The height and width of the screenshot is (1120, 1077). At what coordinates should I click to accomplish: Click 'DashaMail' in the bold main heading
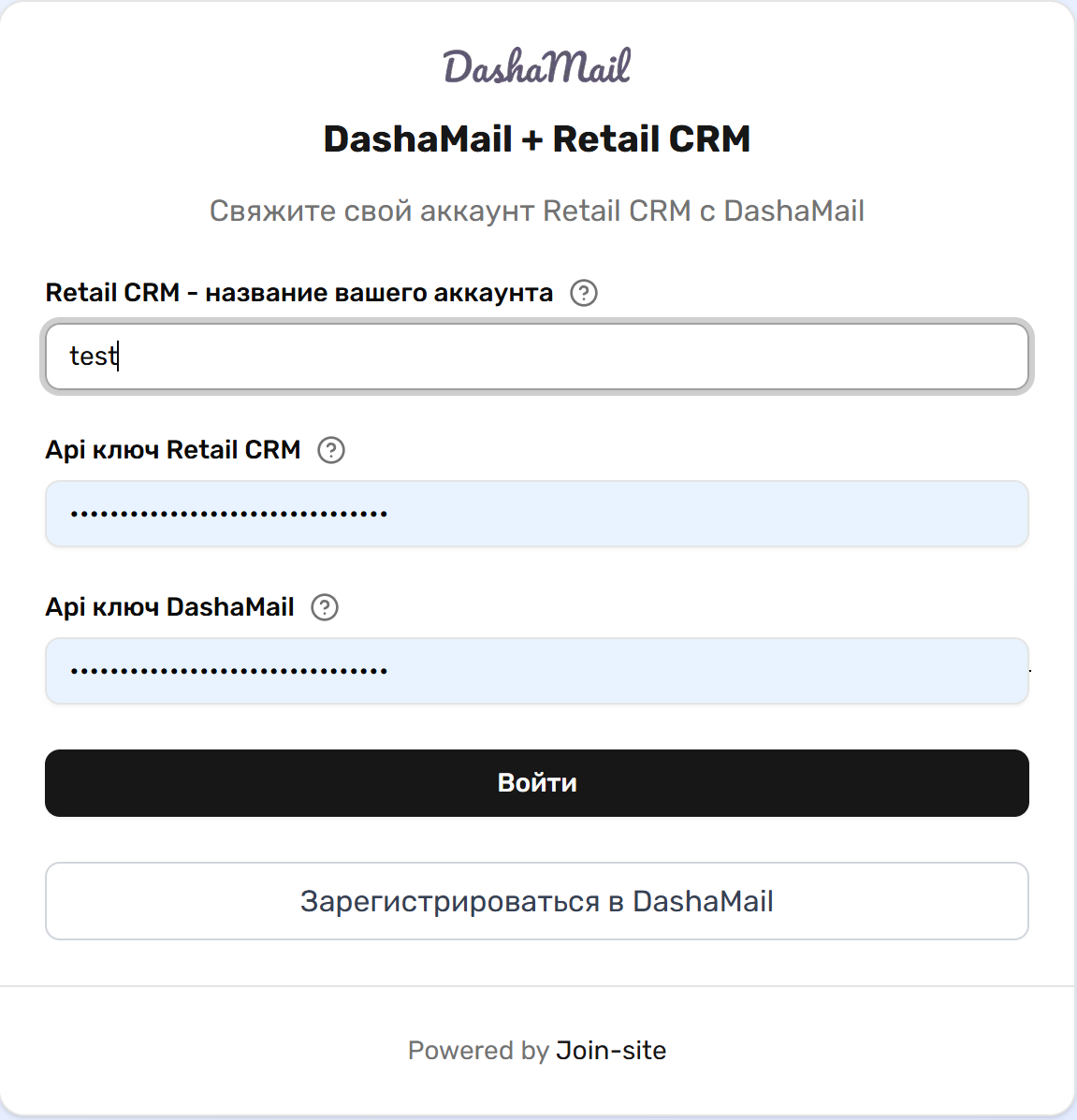417,139
